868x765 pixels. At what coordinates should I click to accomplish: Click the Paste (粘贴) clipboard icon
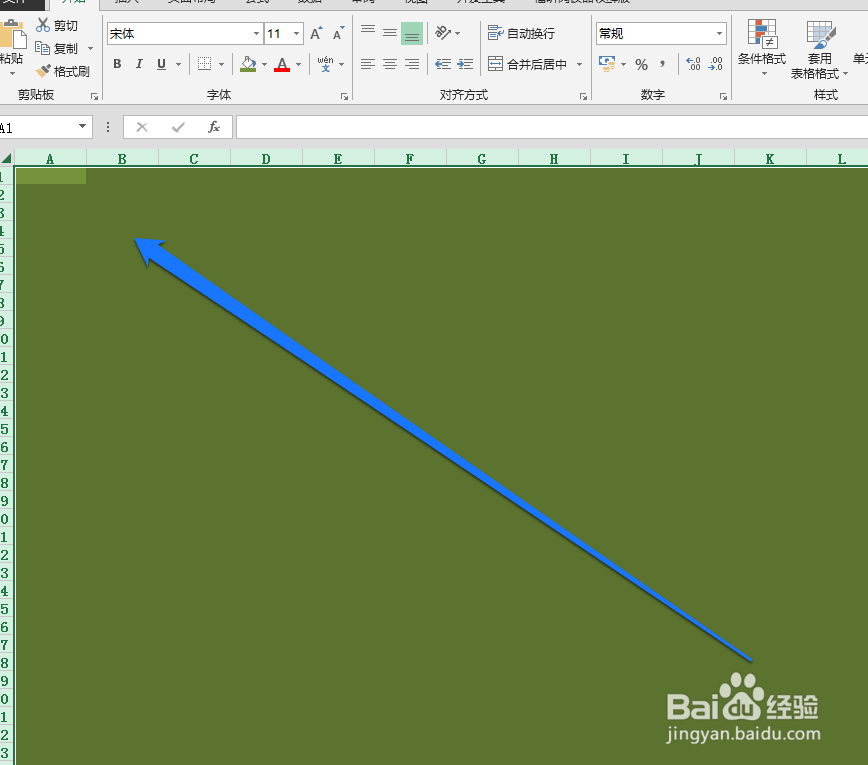12,34
